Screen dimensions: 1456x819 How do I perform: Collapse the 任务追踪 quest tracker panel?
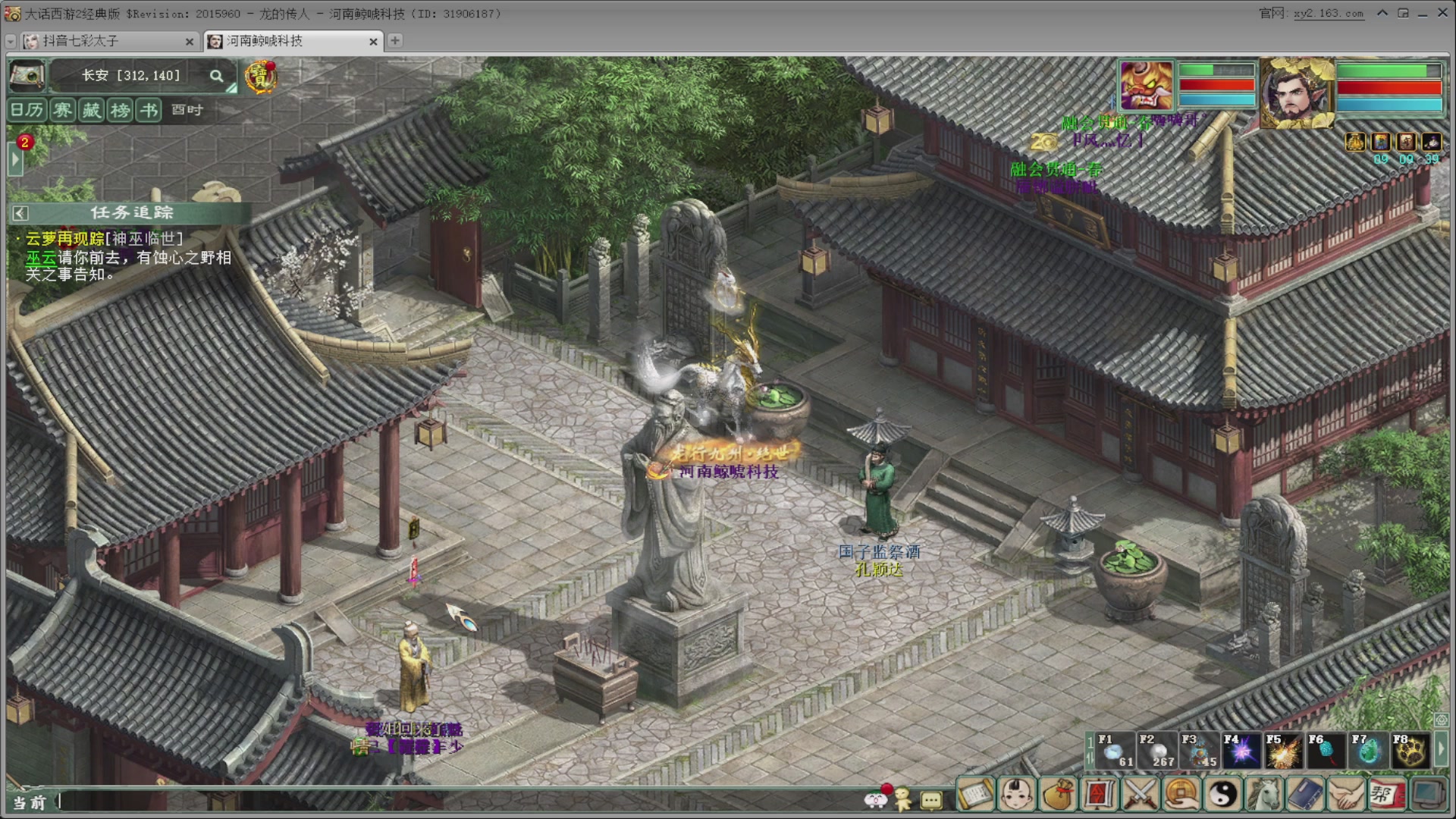(20, 214)
